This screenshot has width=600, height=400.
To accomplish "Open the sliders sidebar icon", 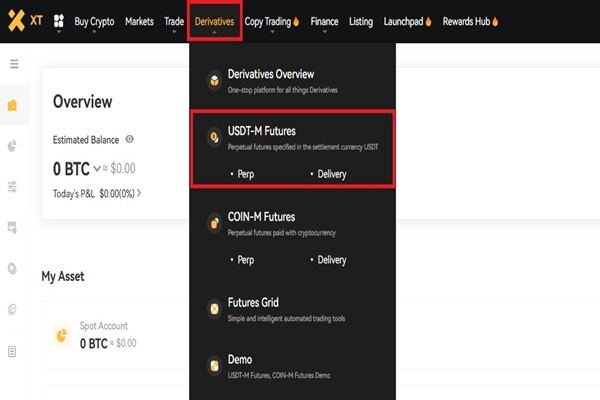I will point(12,187).
